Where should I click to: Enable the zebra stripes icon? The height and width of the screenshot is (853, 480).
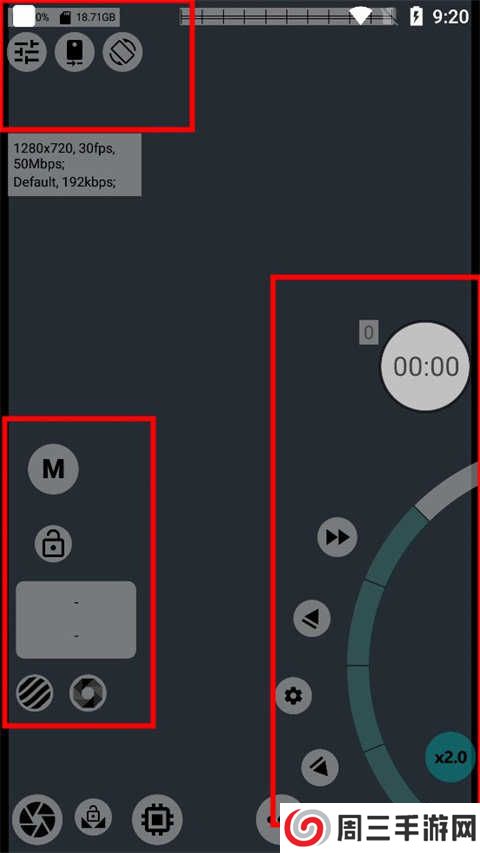[x=35, y=693]
